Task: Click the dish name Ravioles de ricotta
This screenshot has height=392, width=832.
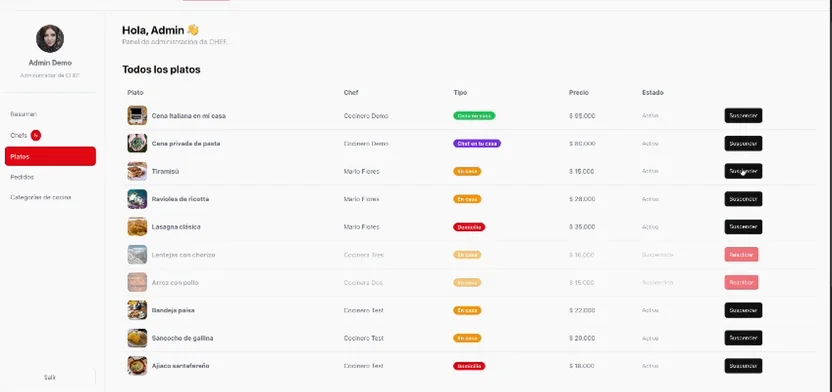Action: point(180,199)
